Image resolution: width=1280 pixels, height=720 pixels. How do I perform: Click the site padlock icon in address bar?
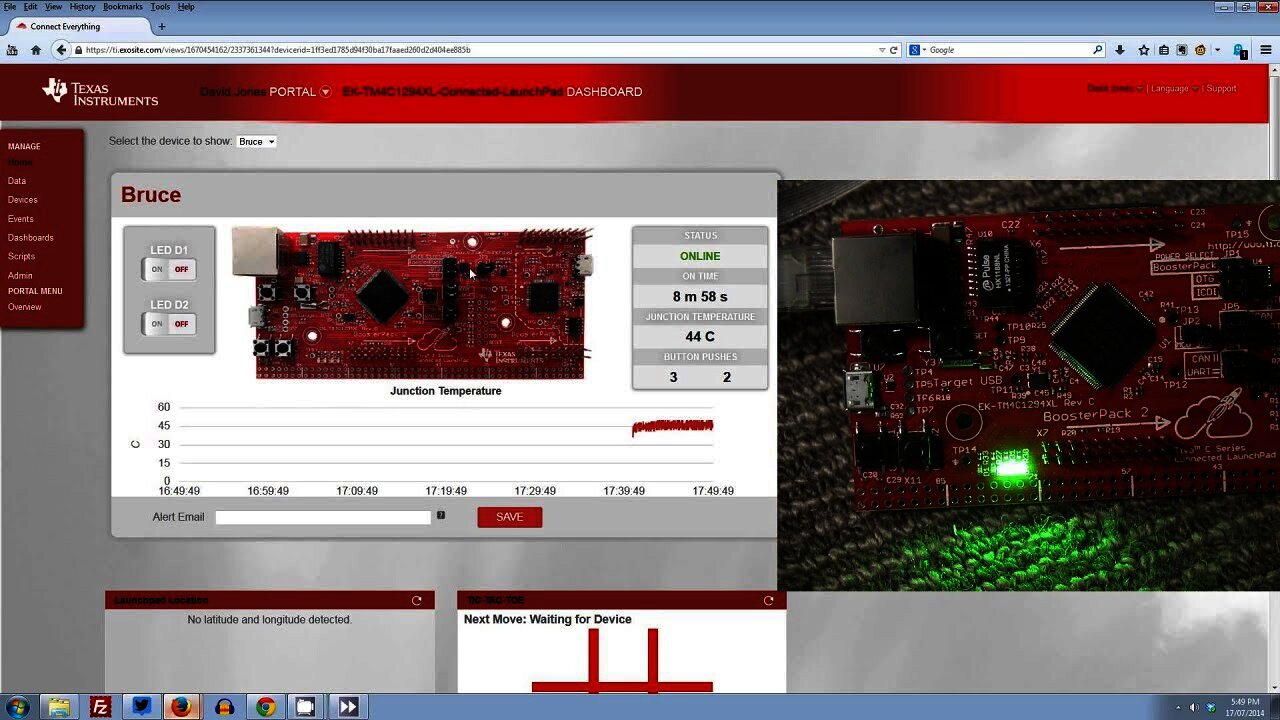(78, 50)
